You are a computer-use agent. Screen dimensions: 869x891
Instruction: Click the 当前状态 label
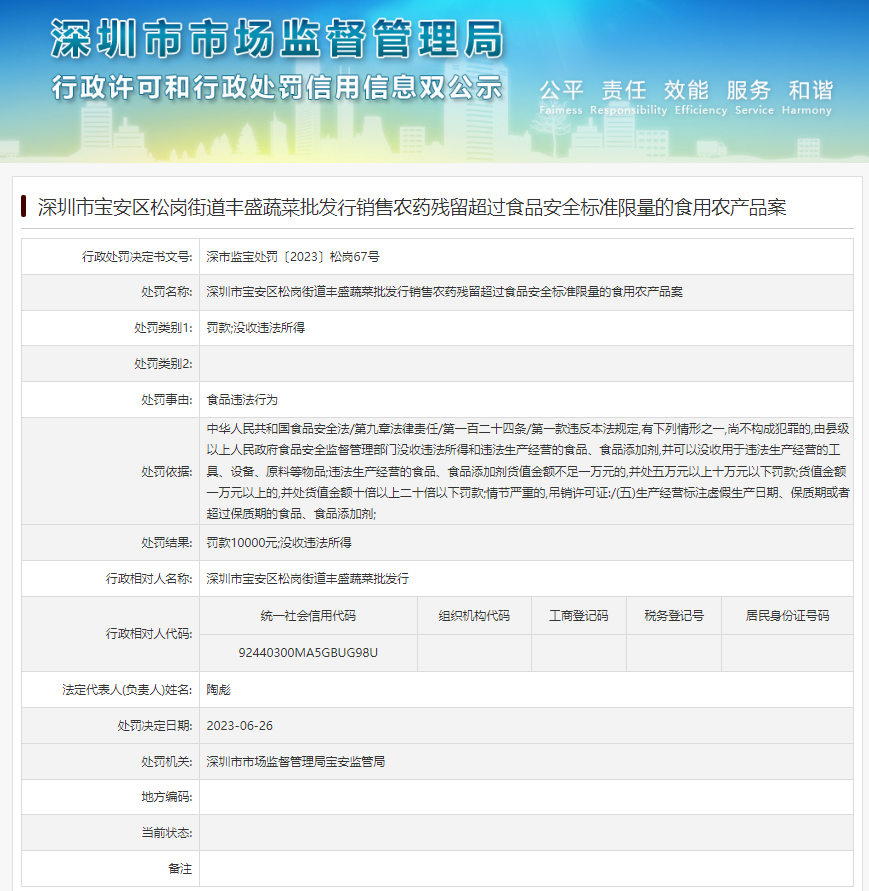point(167,833)
